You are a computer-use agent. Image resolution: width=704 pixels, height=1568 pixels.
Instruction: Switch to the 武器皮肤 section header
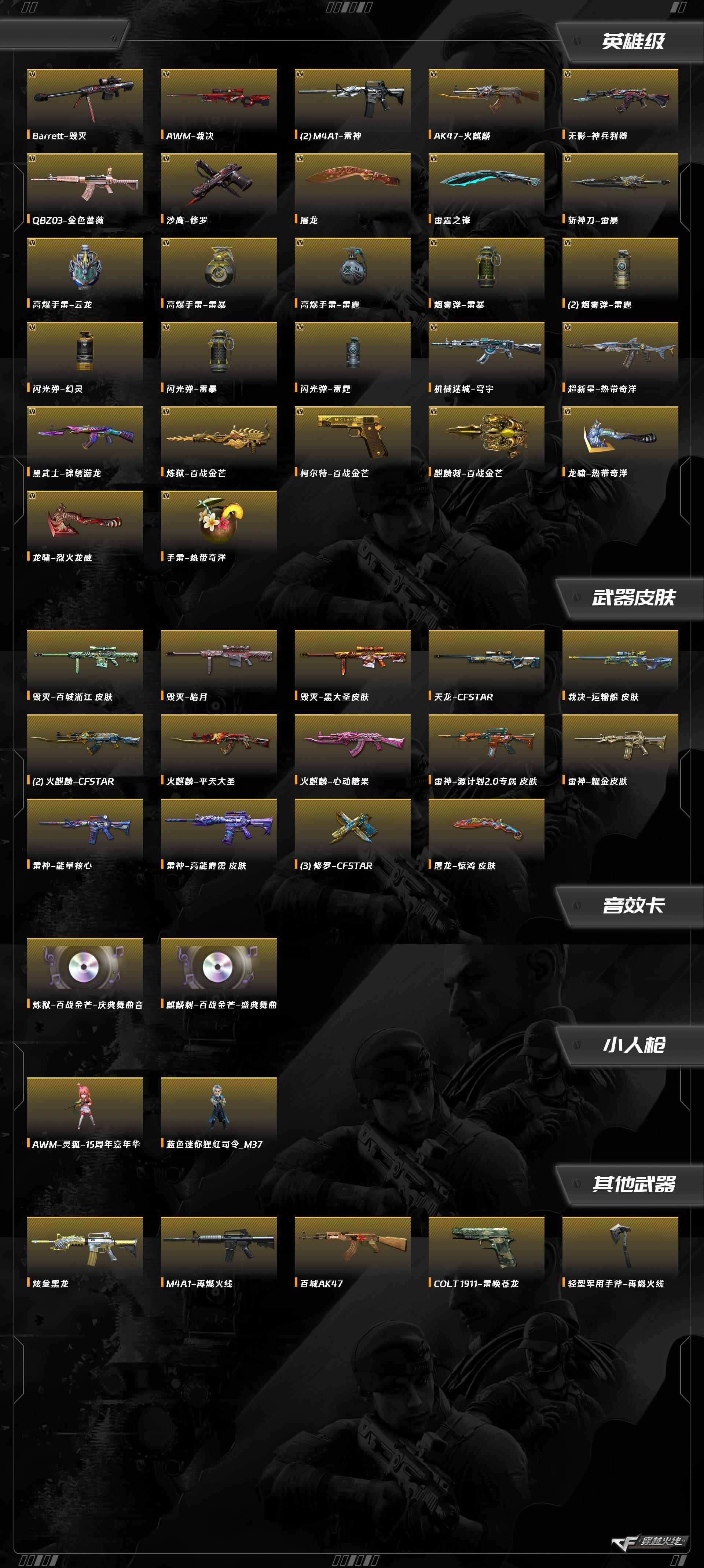[x=633, y=598]
